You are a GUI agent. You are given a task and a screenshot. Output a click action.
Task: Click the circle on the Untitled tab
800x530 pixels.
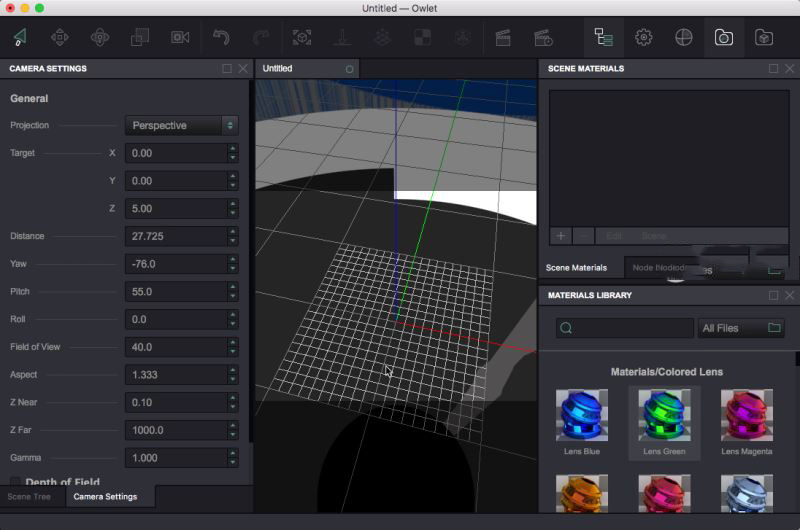349,69
